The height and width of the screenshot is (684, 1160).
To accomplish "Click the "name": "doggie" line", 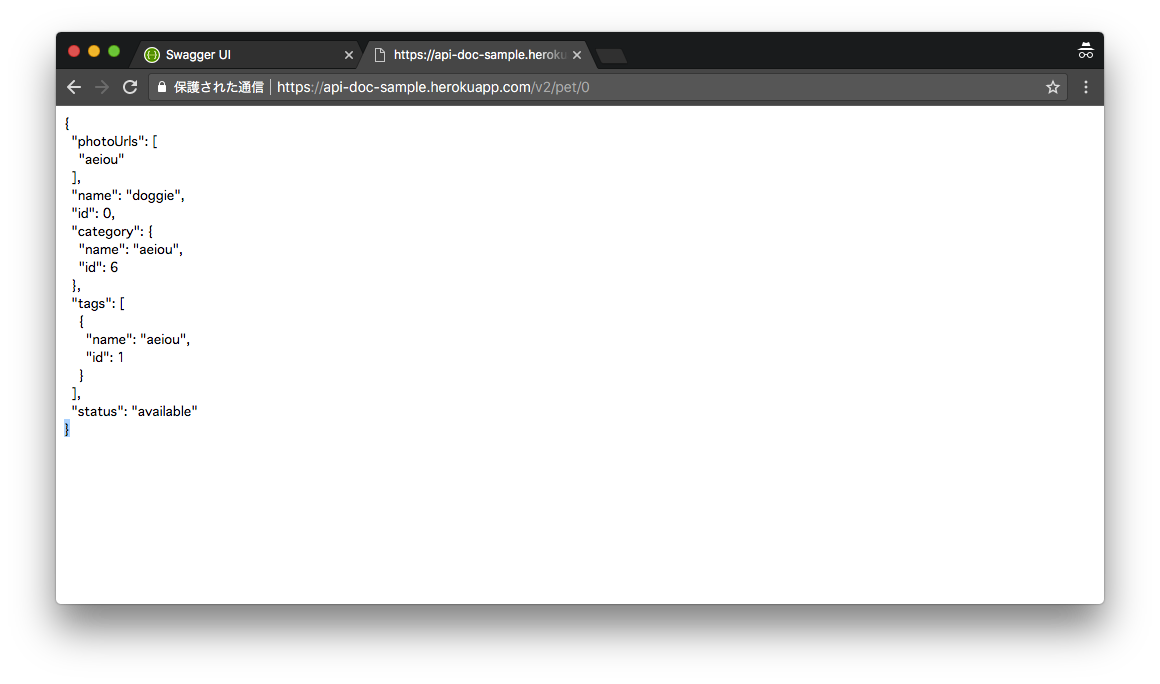I will [x=128, y=195].
